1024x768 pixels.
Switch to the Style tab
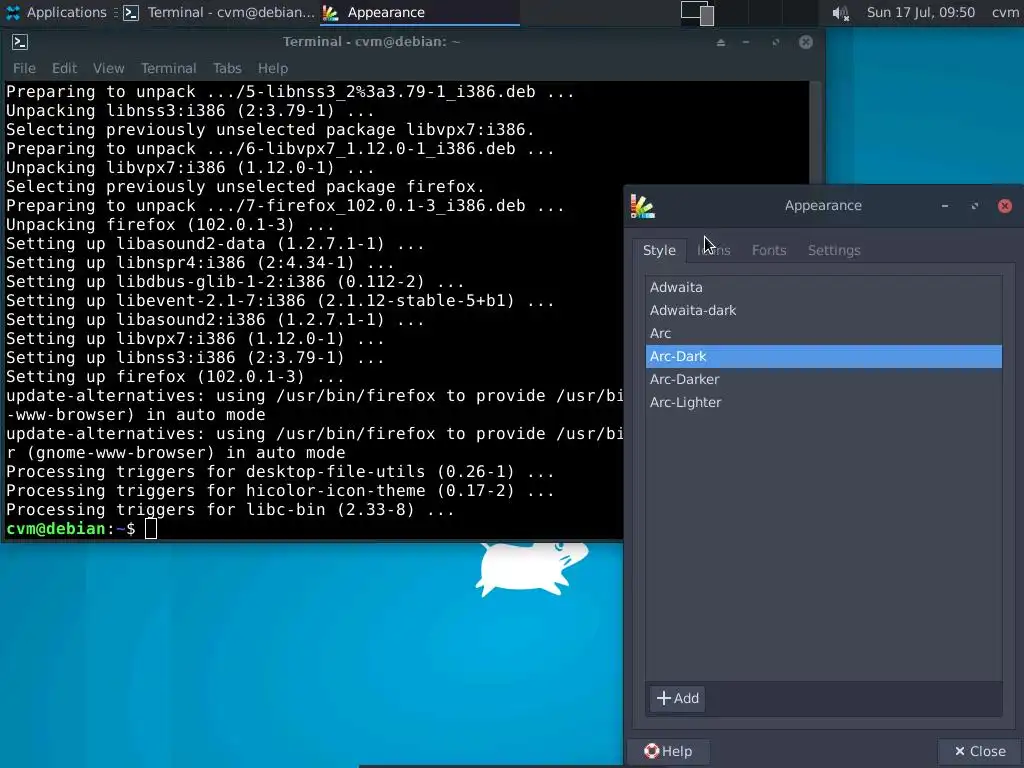pyautogui.click(x=659, y=250)
